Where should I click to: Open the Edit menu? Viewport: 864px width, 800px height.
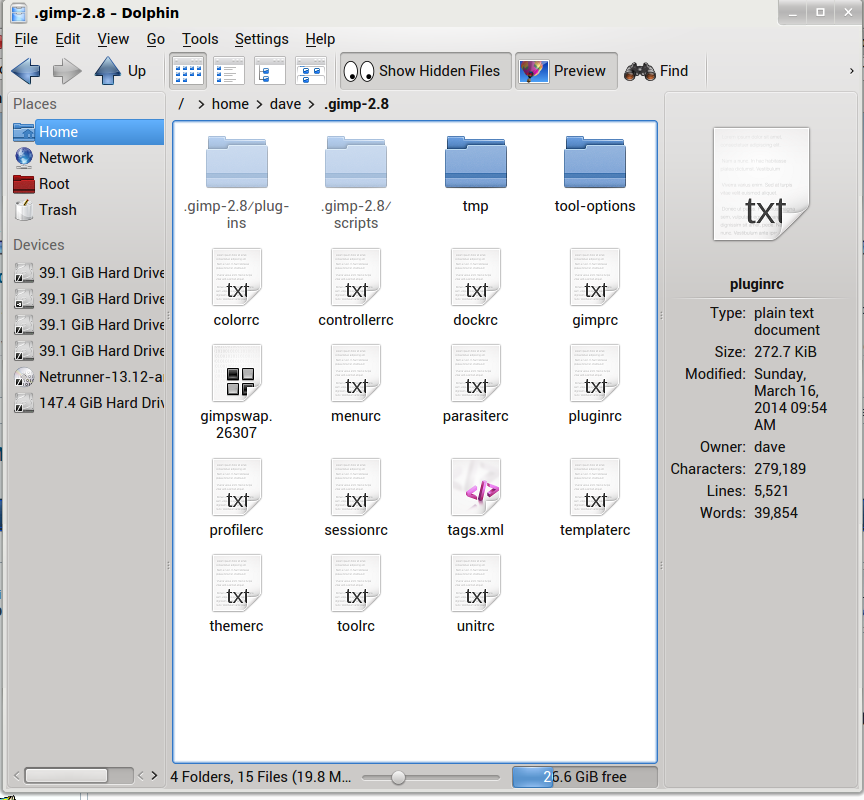[x=67, y=39]
